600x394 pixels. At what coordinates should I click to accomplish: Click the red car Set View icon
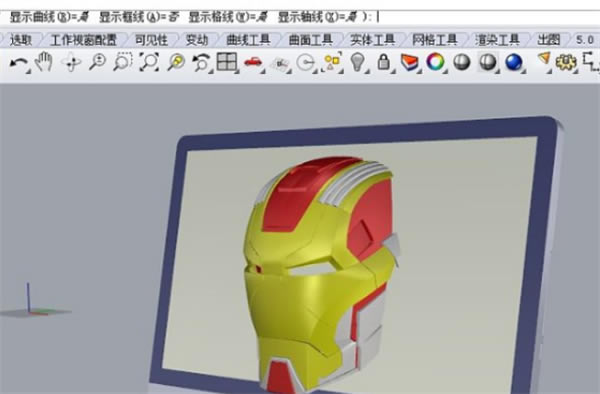[x=253, y=62]
